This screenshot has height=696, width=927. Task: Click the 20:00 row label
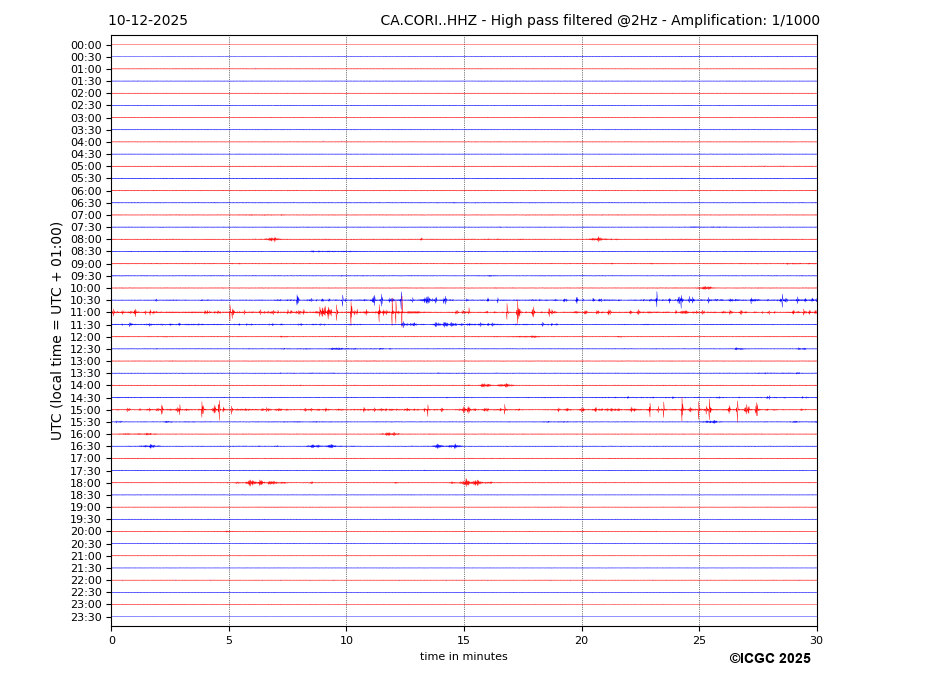click(86, 532)
